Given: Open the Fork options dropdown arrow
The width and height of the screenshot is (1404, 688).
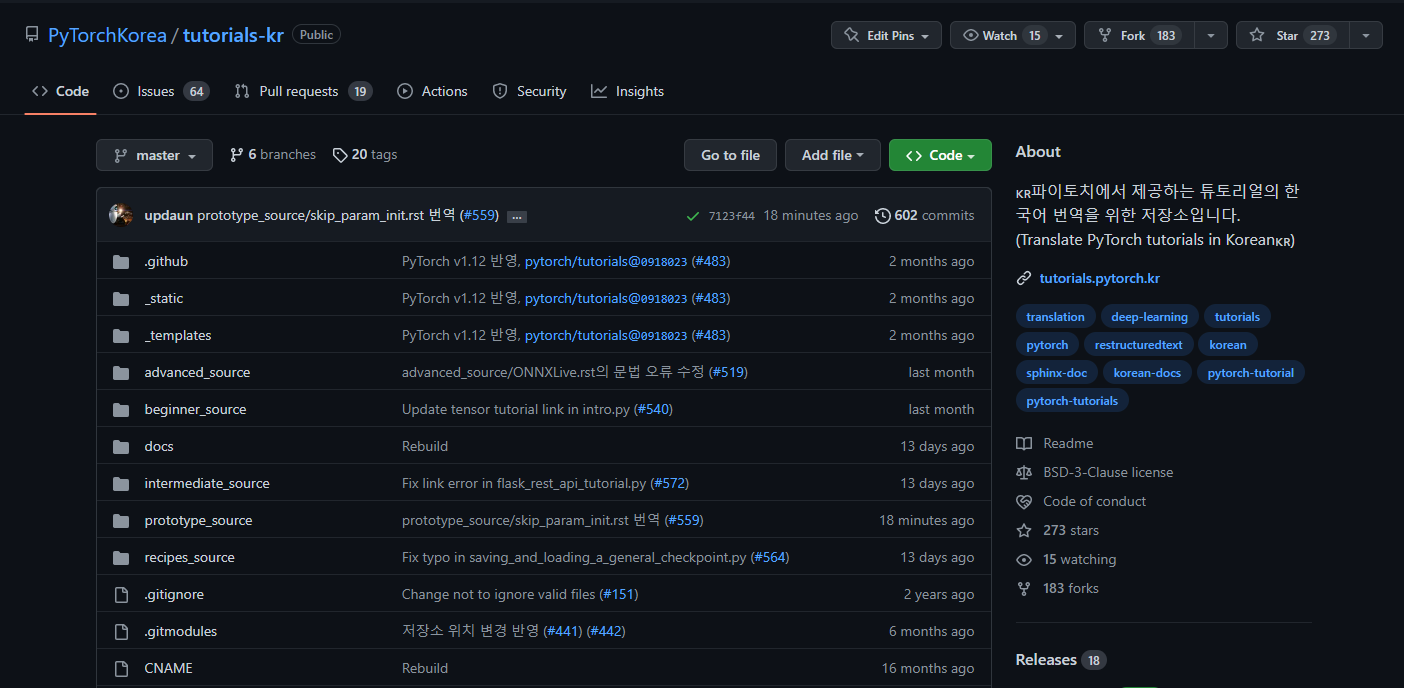Looking at the screenshot, I should (x=1210, y=35).
